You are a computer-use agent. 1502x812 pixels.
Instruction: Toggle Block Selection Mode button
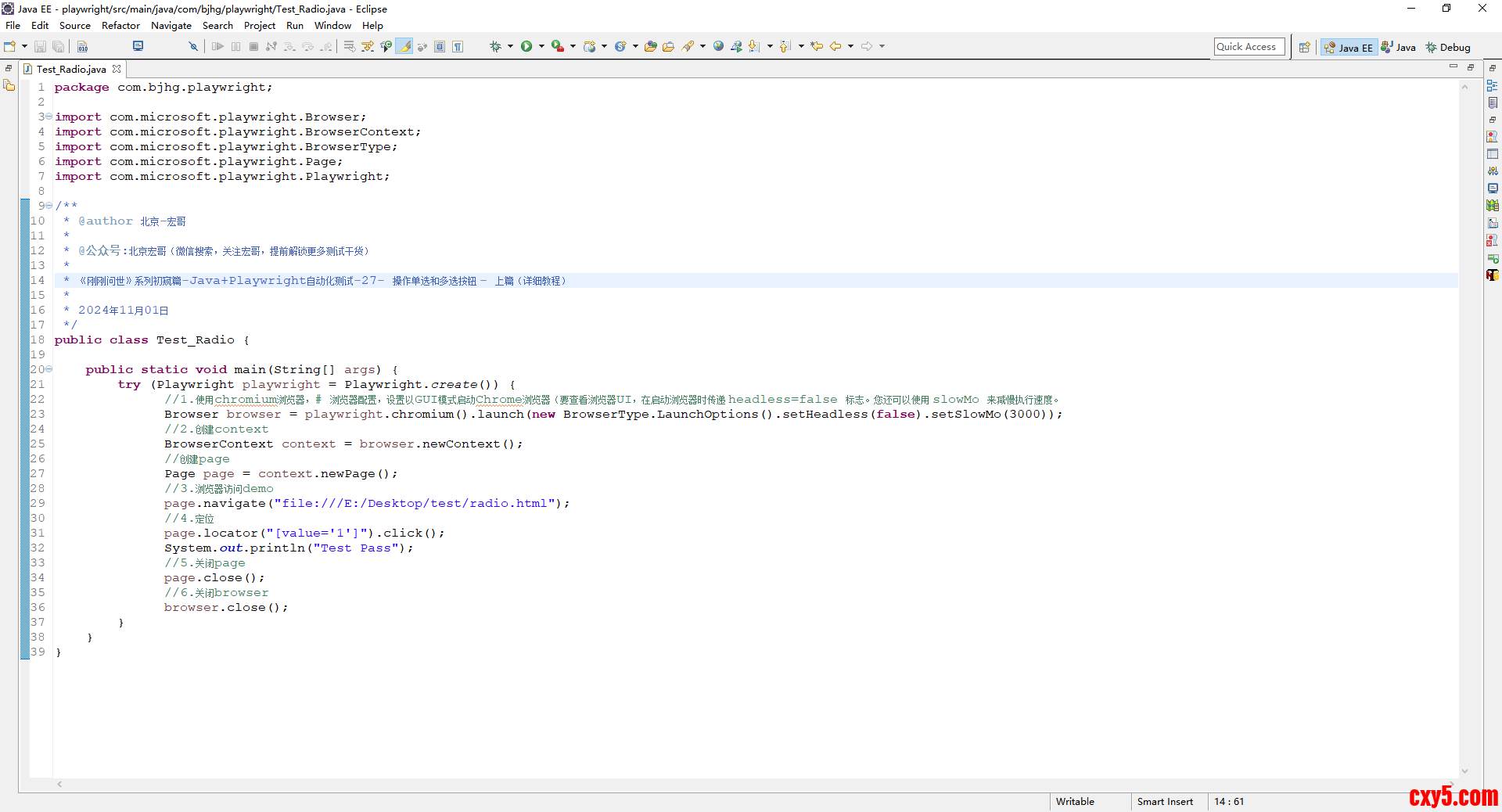440,47
